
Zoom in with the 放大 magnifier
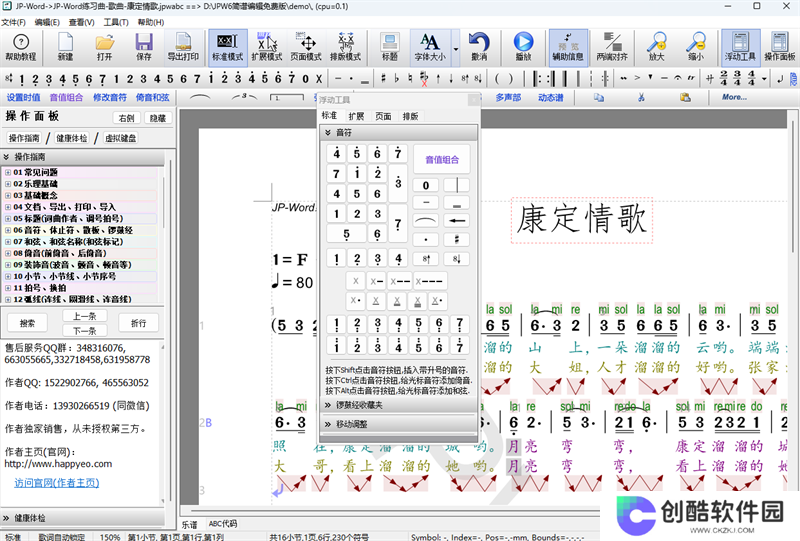657,47
